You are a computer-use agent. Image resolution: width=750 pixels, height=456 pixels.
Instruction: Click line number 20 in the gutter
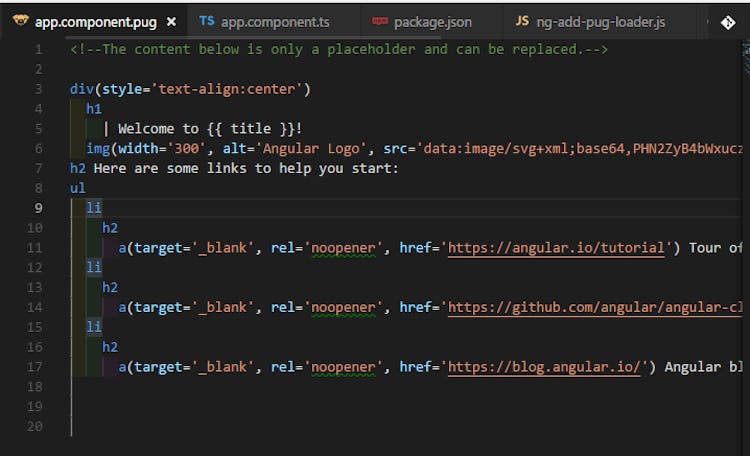click(35, 426)
